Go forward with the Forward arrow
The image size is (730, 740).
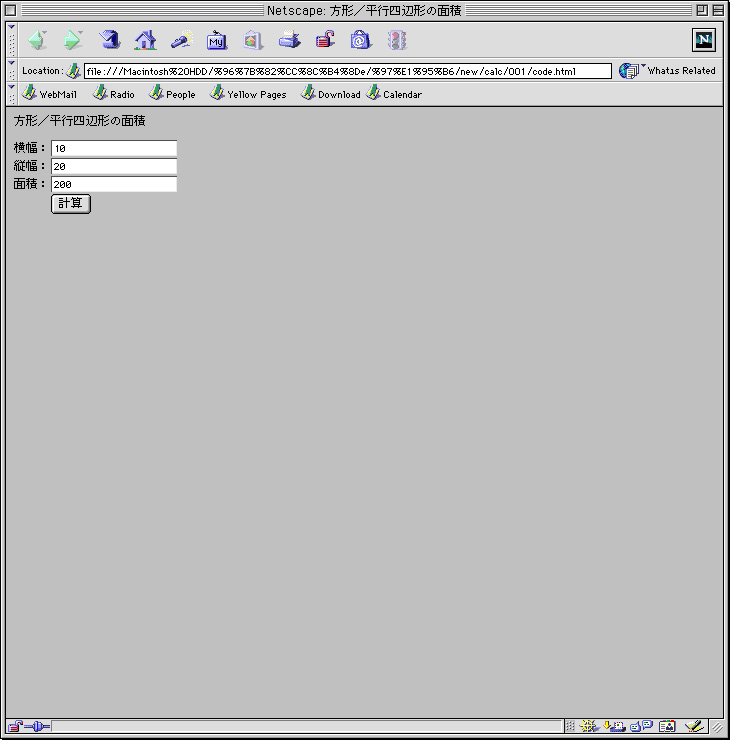point(73,40)
